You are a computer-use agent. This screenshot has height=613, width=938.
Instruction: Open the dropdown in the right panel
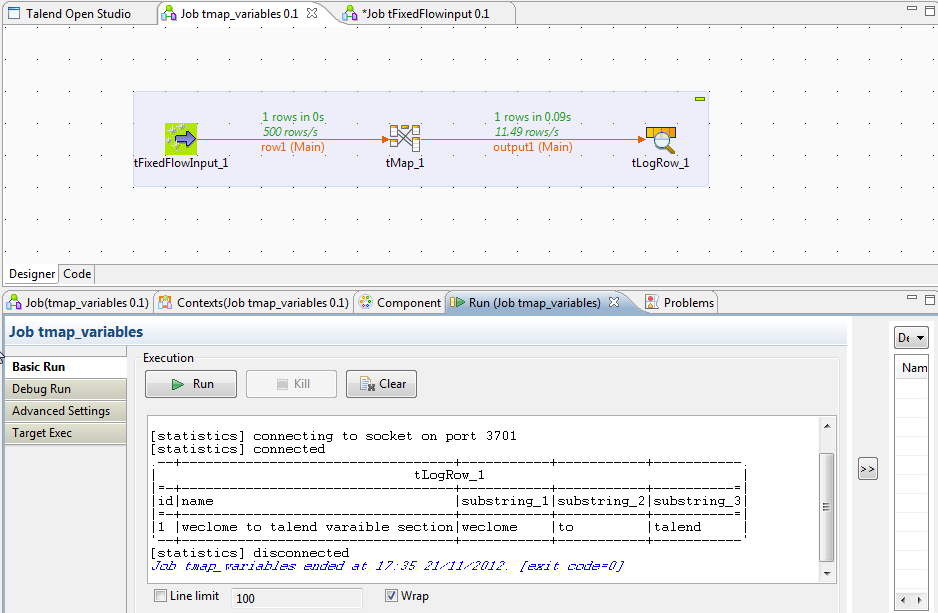coord(911,338)
